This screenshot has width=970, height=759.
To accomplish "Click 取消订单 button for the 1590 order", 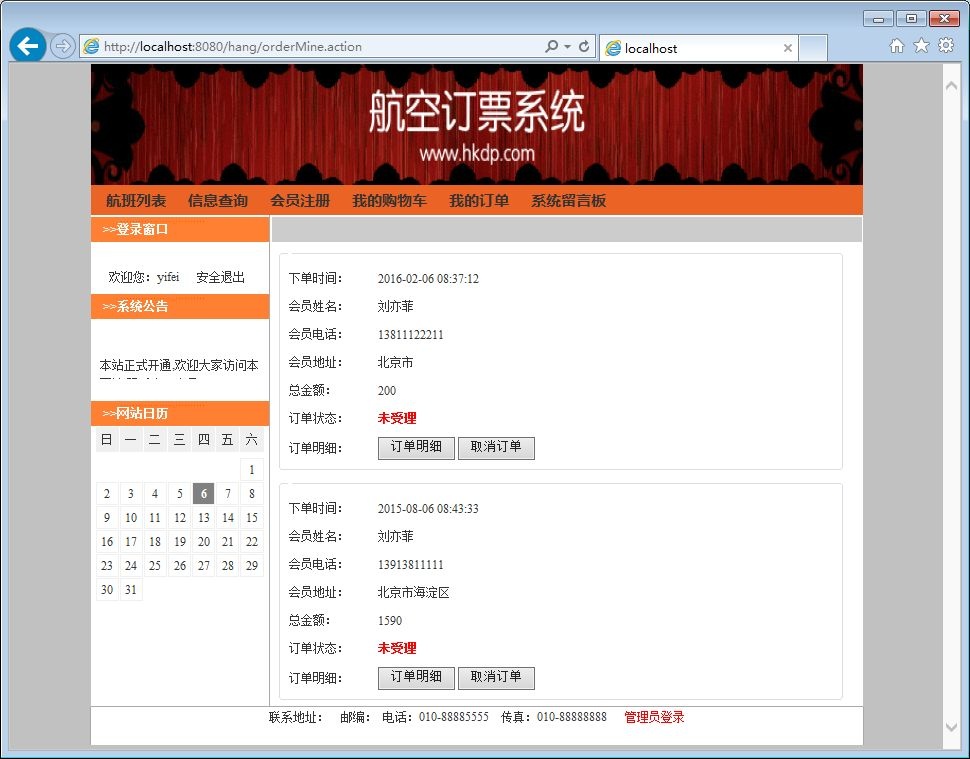I will [x=496, y=678].
